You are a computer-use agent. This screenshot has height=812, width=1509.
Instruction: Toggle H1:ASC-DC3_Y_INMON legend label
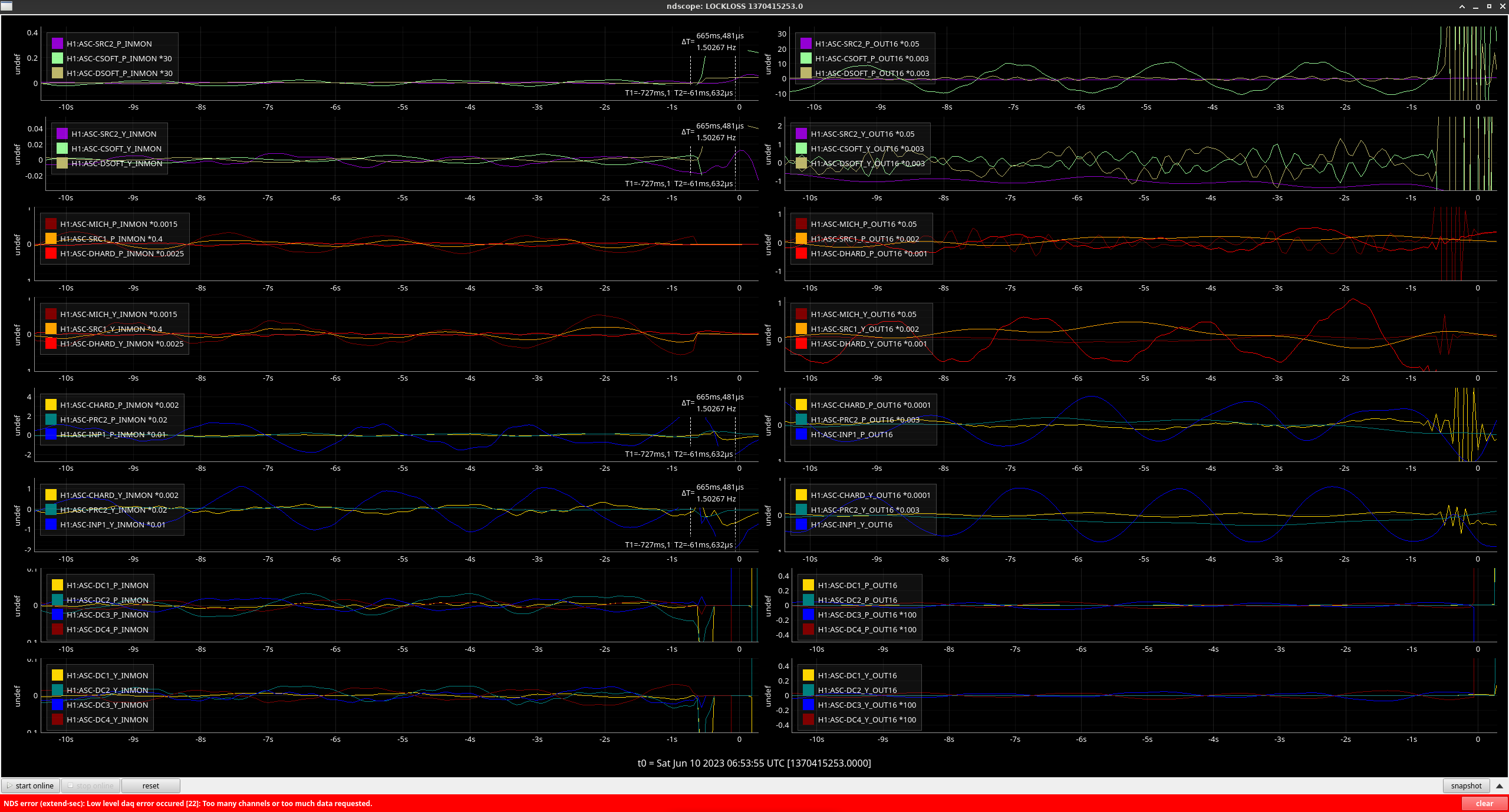pyautogui.click(x=107, y=705)
